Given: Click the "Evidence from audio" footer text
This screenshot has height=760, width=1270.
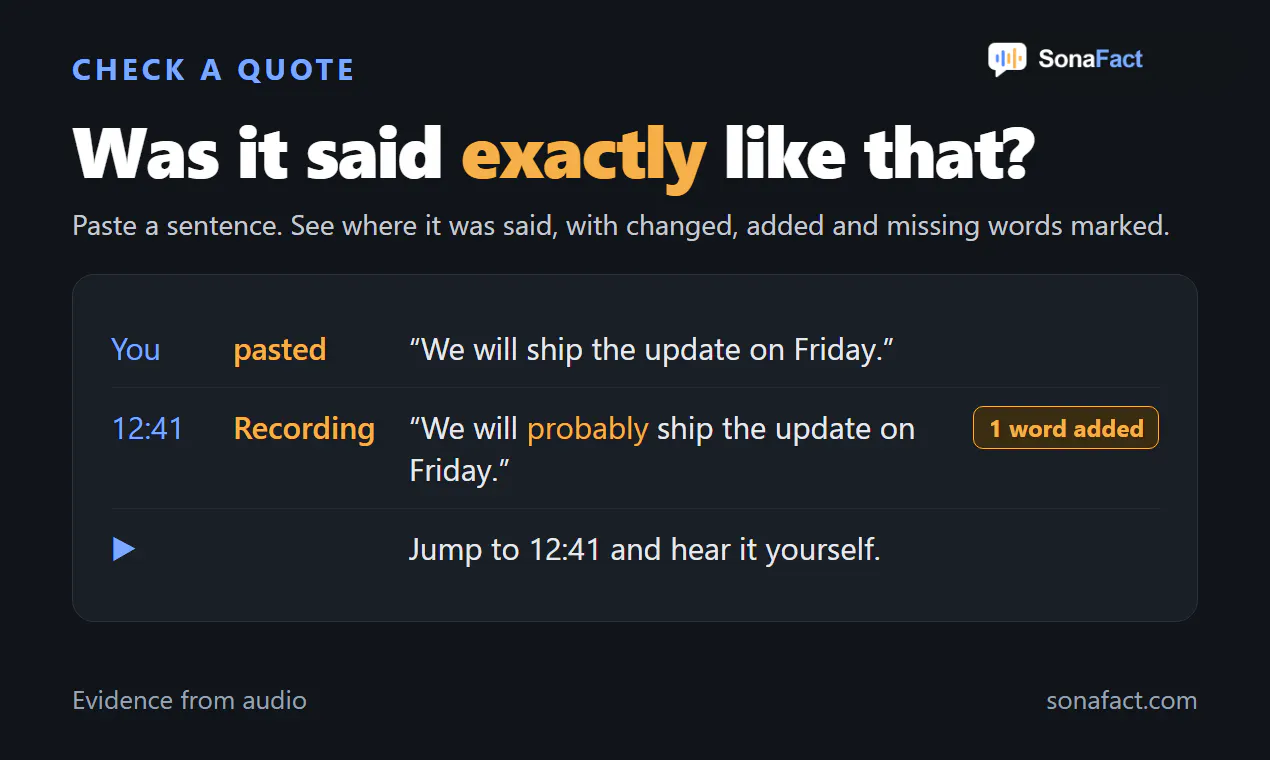Looking at the screenshot, I should (x=190, y=700).
